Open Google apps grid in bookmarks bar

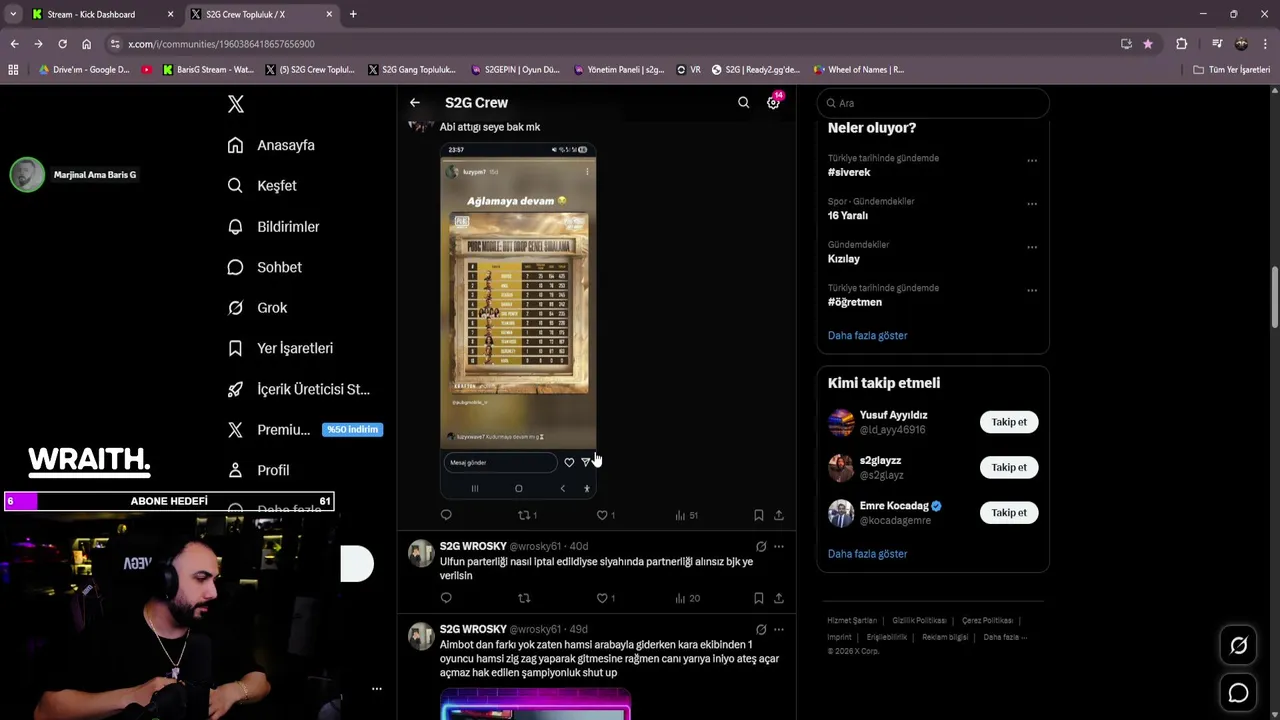pyautogui.click(x=13, y=70)
